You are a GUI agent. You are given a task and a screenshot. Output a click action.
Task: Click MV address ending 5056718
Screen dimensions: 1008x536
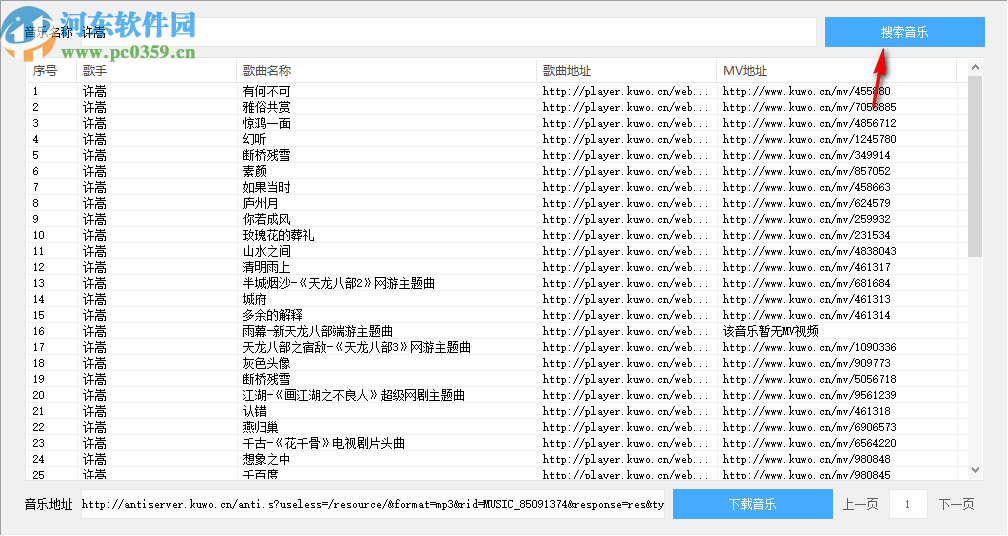point(809,379)
